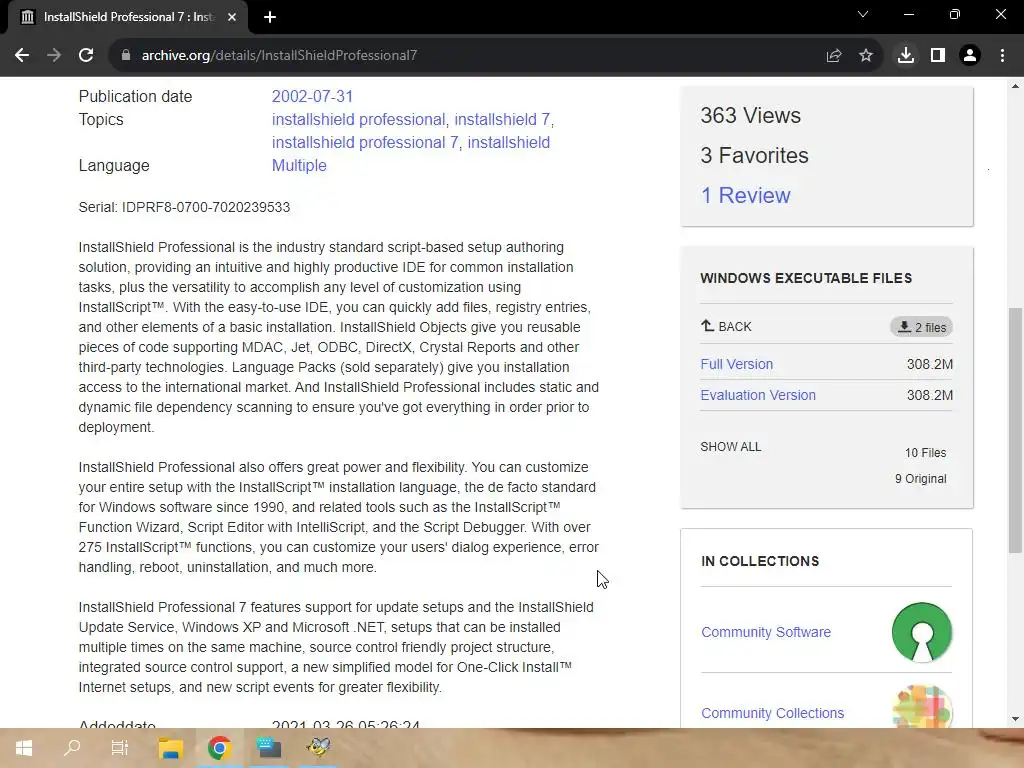Open the 10 Files link
Screen dimensions: 1024x768
925,453
